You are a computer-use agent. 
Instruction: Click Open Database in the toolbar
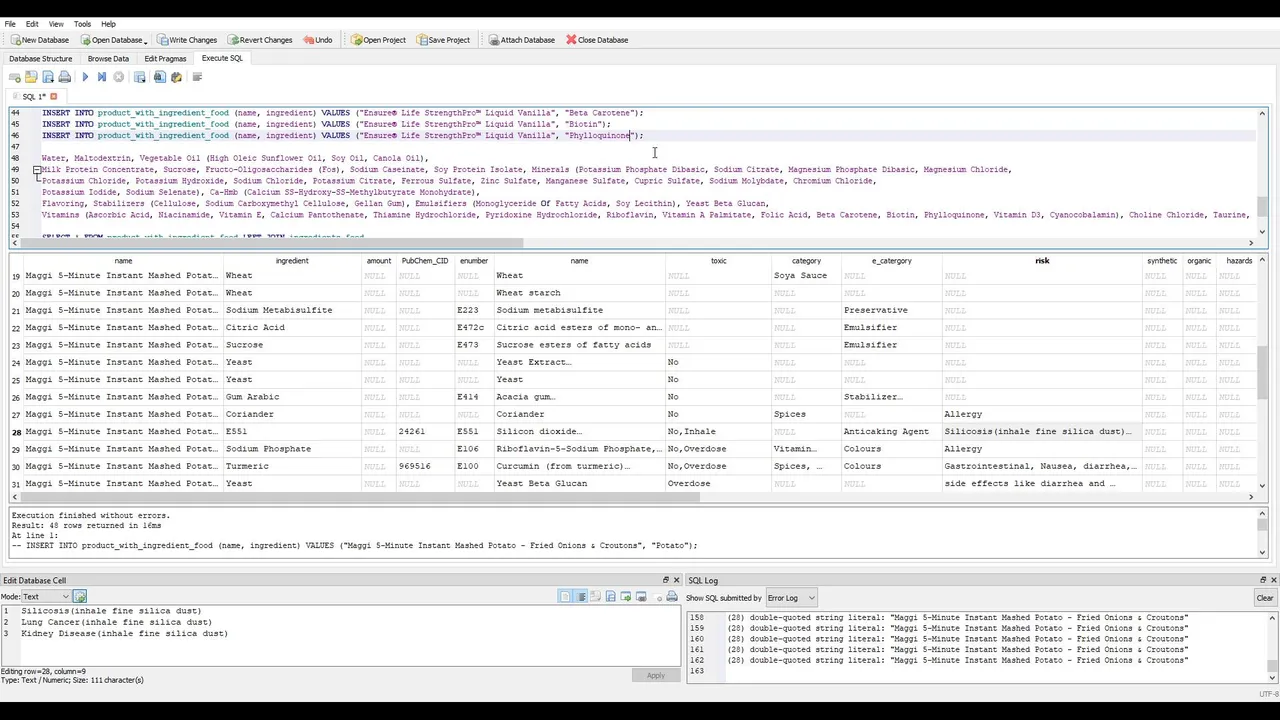pyautogui.click(x=111, y=40)
